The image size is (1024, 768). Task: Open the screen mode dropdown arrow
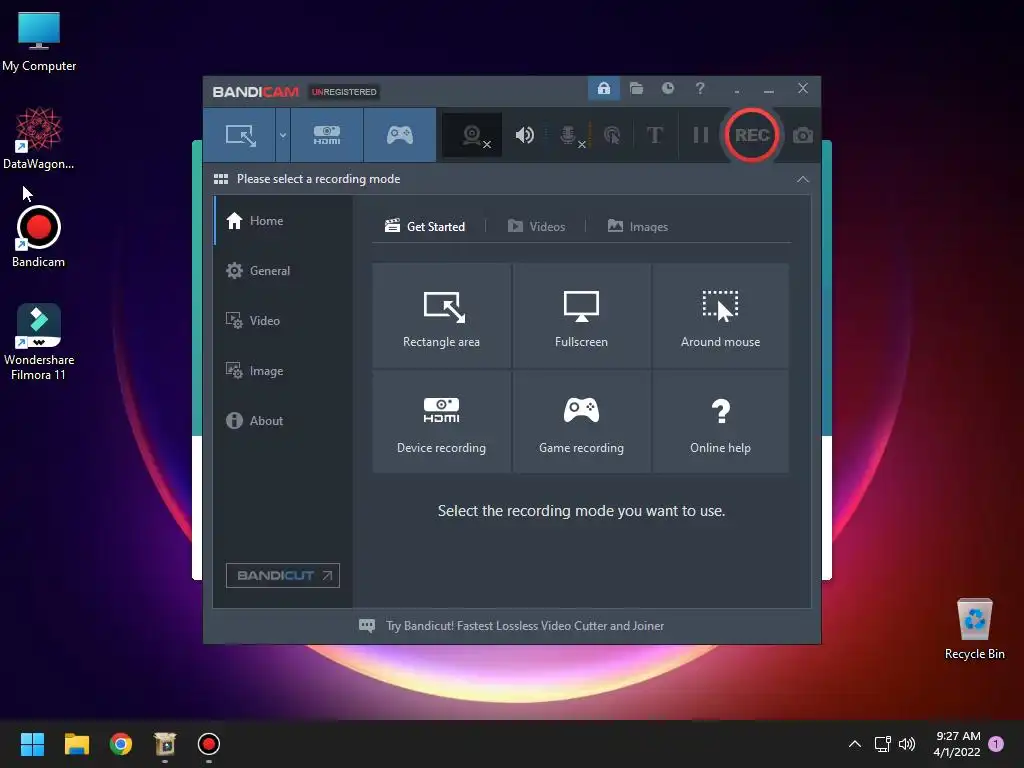pos(283,135)
